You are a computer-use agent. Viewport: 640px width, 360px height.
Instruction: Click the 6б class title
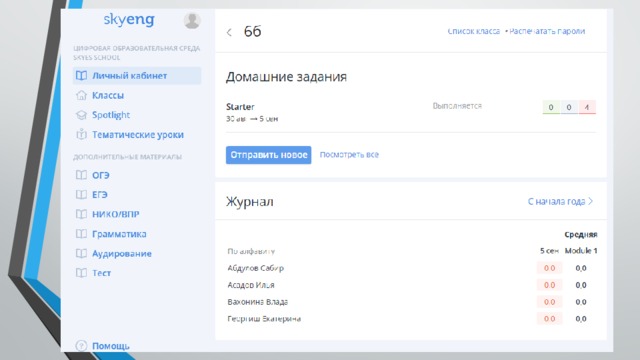[252, 31]
